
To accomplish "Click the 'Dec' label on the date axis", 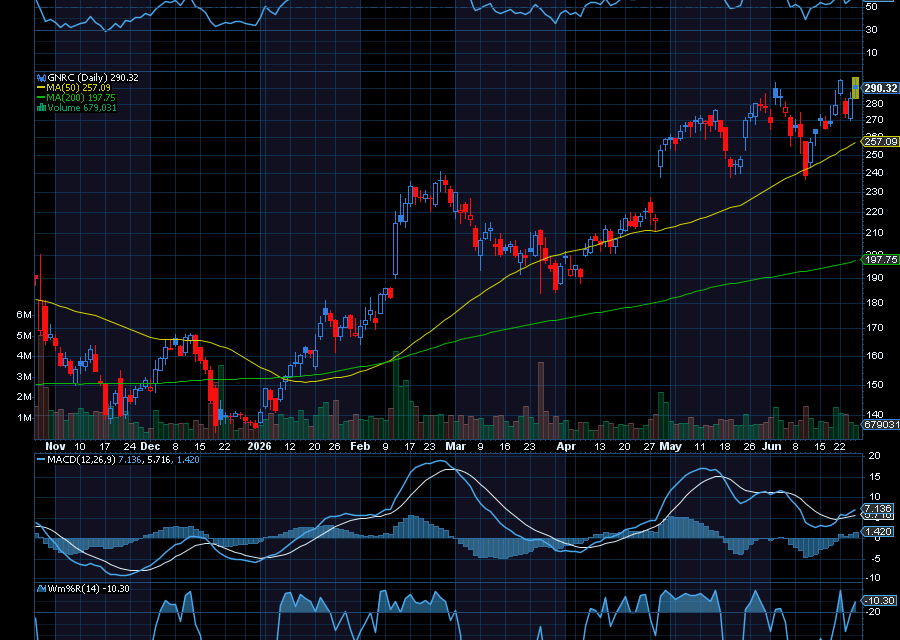I will [150, 447].
